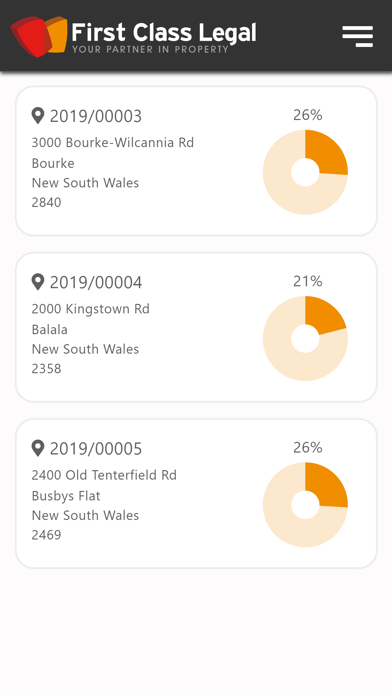Click Balala suburb text
The height and width of the screenshot is (696, 392).
tap(50, 329)
